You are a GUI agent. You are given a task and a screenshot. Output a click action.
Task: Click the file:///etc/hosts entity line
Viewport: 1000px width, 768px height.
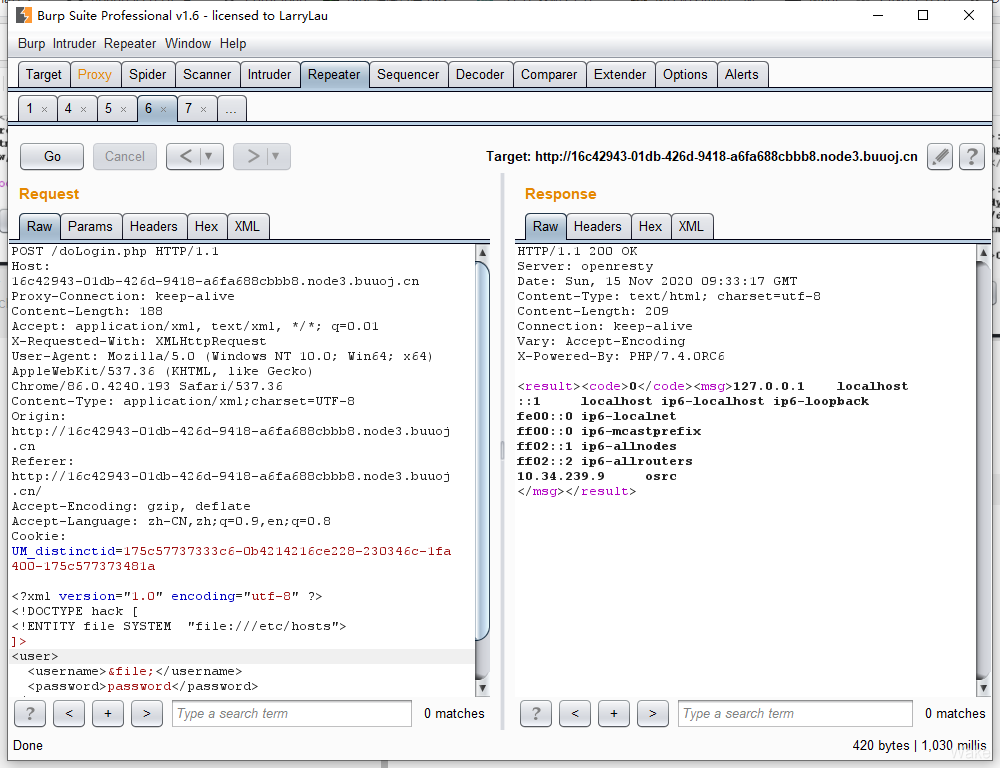tap(179, 626)
